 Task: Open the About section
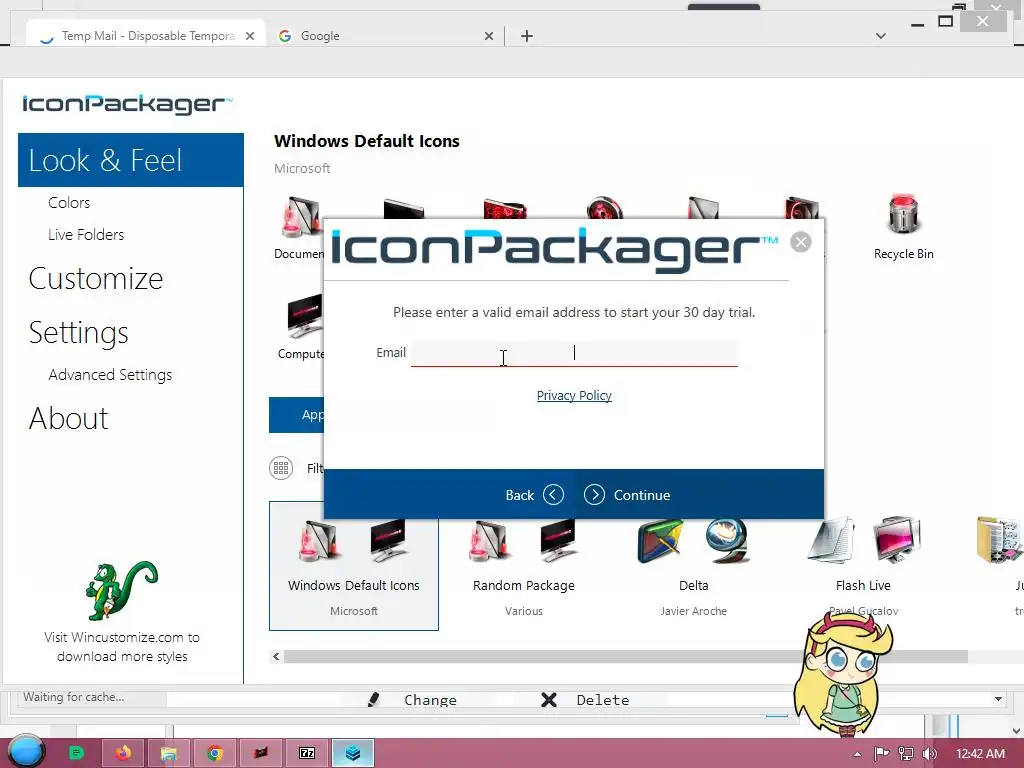[x=69, y=419]
